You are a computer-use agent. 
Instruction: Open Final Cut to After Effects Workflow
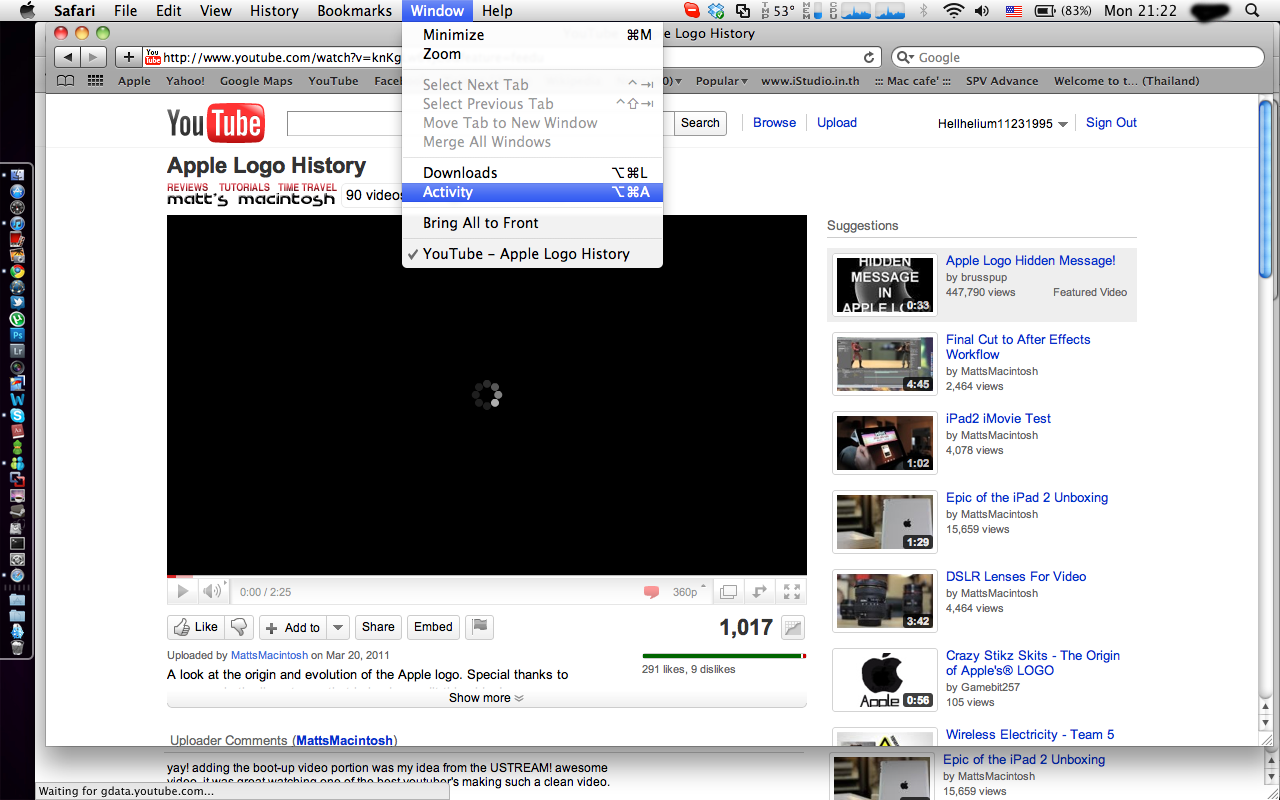coord(1018,347)
